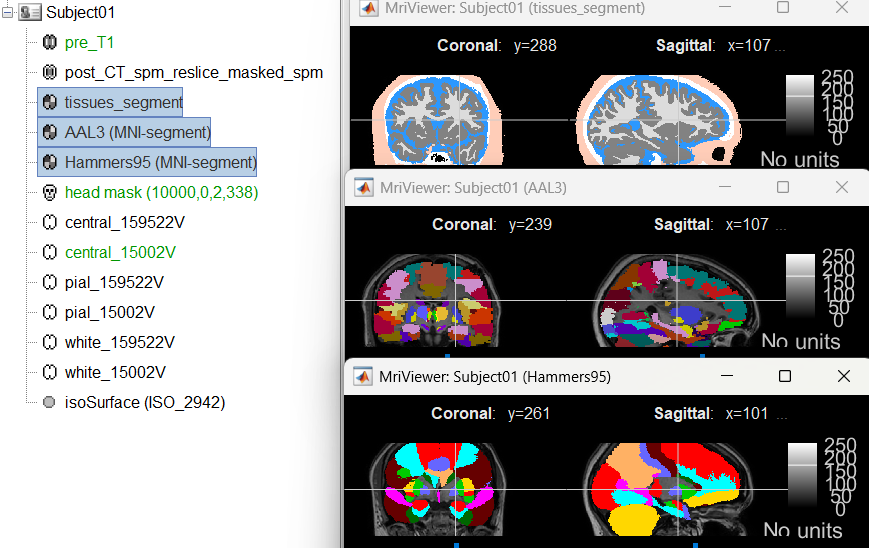Image resolution: width=869 pixels, height=548 pixels.
Task: Click the Hammers95 viewer colorbar
Action: coord(802,475)
